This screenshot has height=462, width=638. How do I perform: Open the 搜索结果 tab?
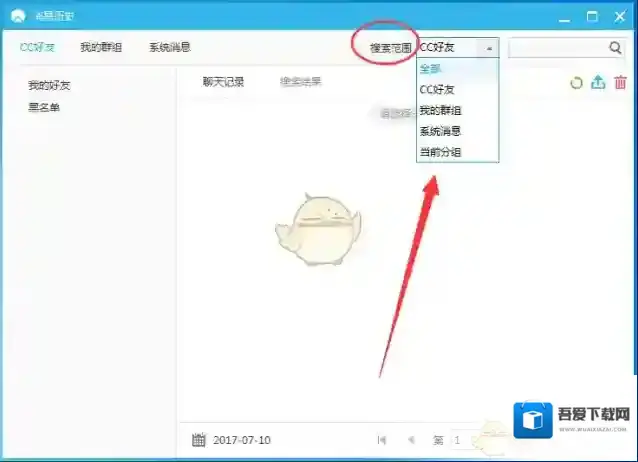pyautogui.click(x=301, y=82)
